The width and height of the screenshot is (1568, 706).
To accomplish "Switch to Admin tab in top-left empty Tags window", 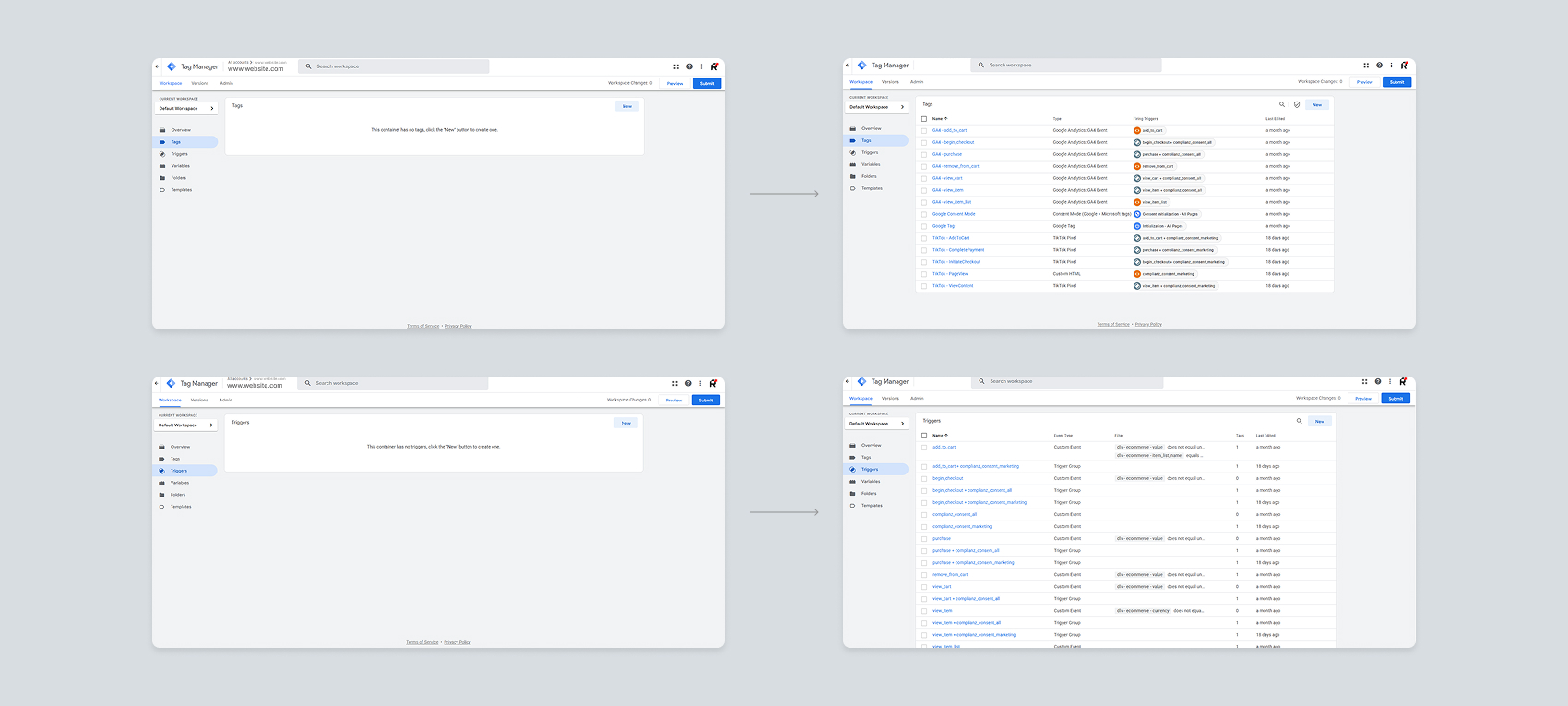I will (226, 83).
